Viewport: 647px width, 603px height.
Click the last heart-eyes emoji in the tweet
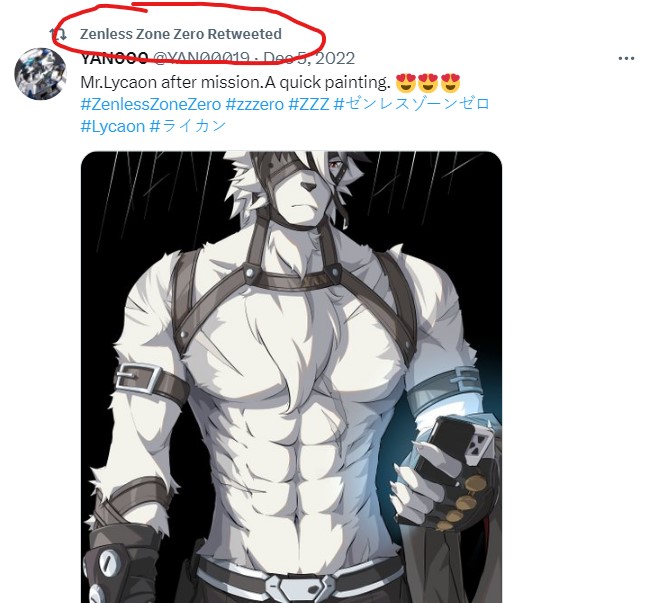(450, 83)
